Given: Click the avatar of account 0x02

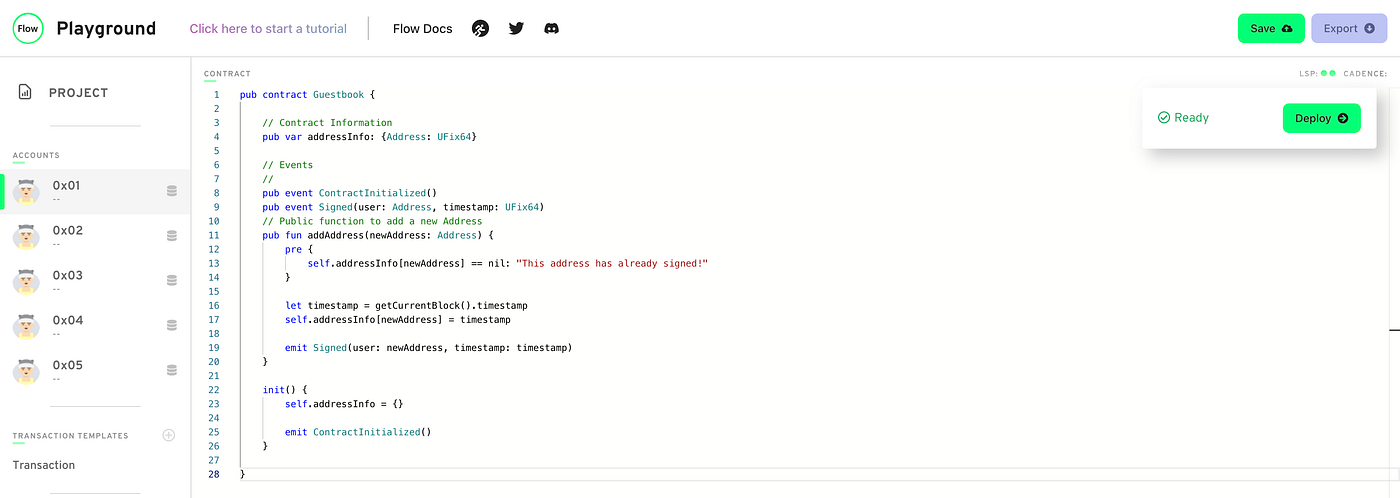Looking at the screenshot, I should [26, 236].
